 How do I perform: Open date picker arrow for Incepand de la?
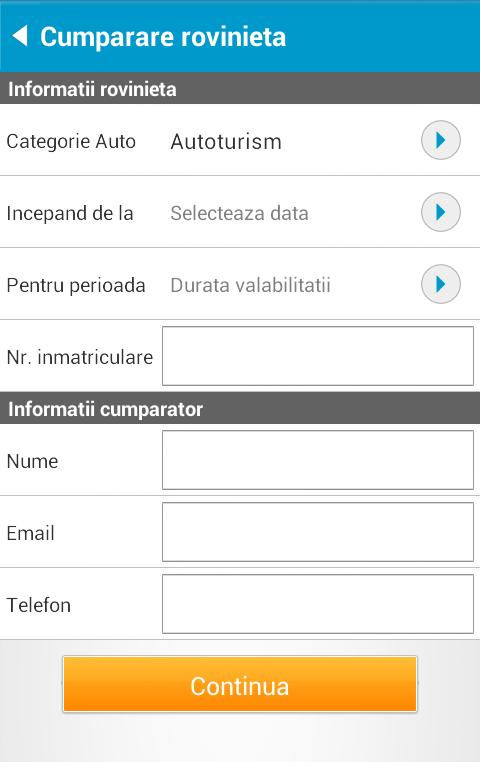tap(440, 212)
